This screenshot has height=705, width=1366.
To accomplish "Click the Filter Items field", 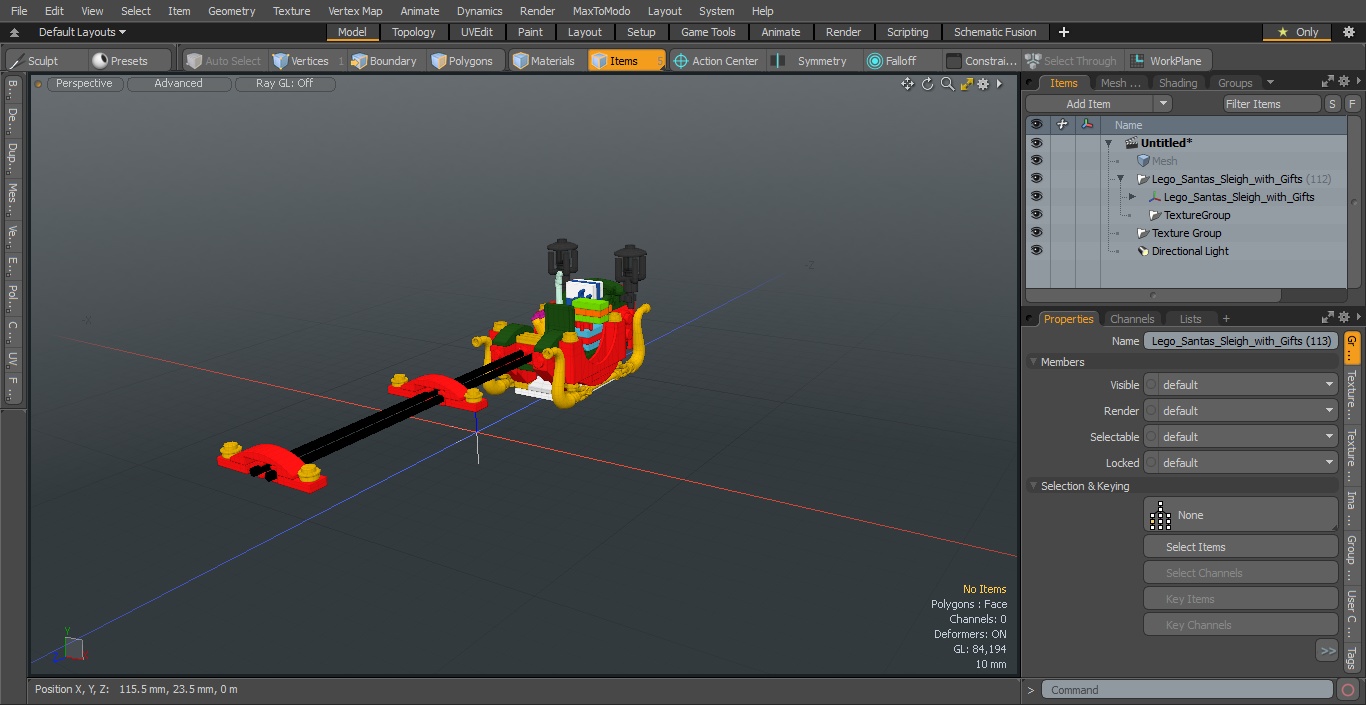I will [x=1272, y=104].
